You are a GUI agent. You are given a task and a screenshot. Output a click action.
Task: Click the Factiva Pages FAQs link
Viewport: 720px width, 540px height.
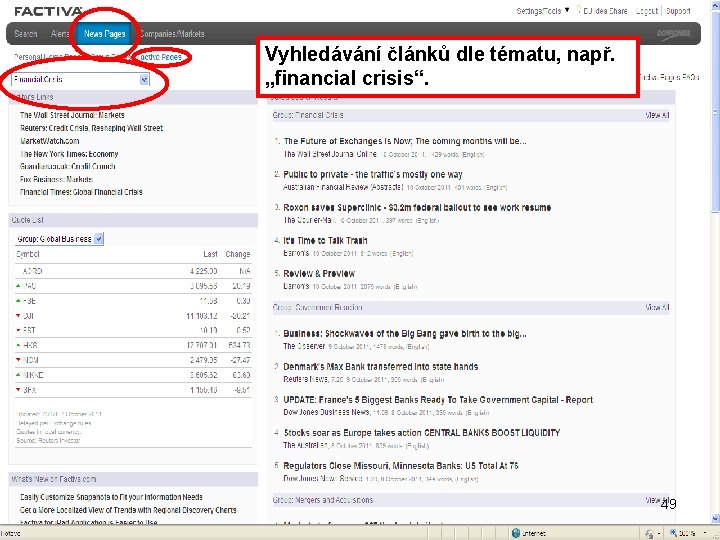tap(669, 78)
